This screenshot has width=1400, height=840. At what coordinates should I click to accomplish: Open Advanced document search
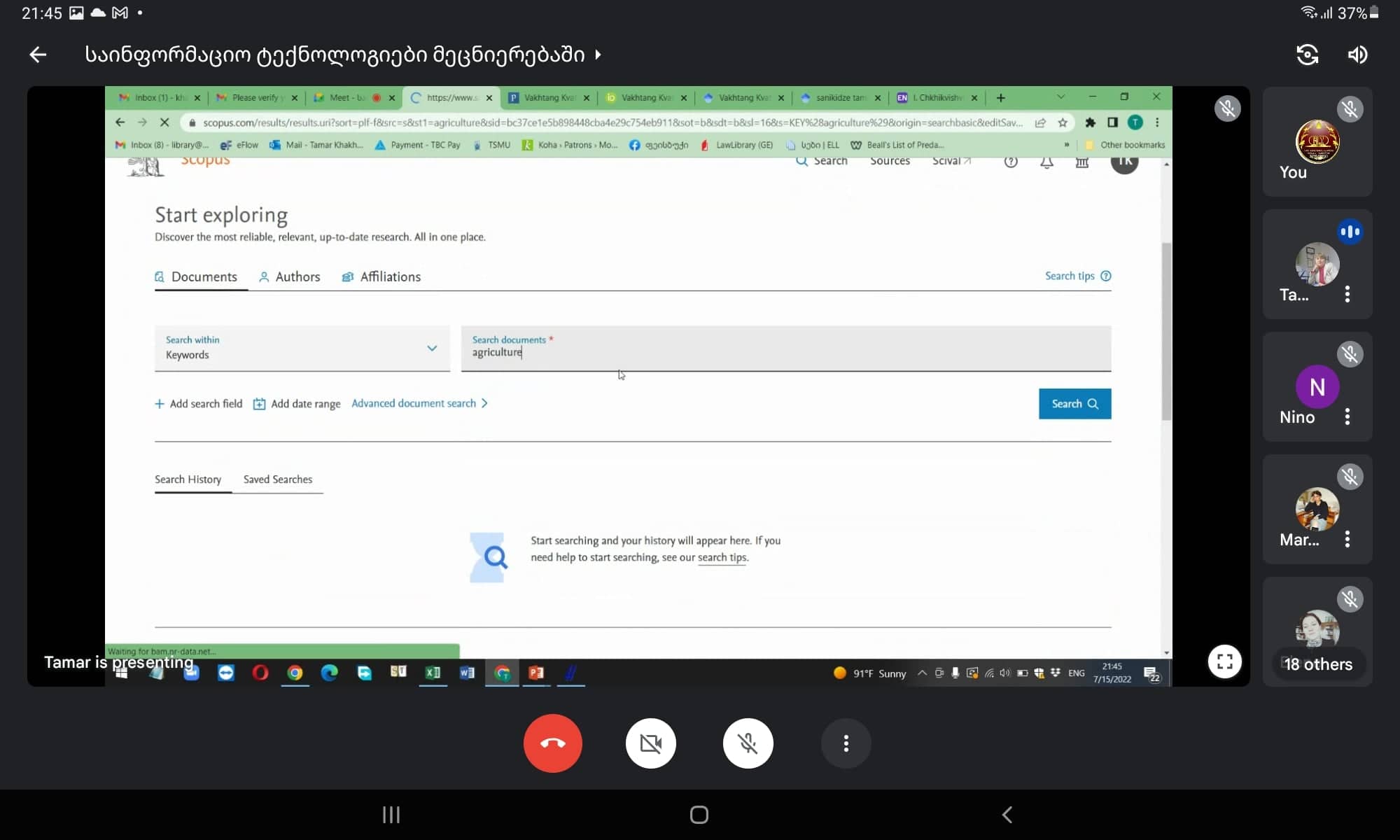(x=419, y=403)
